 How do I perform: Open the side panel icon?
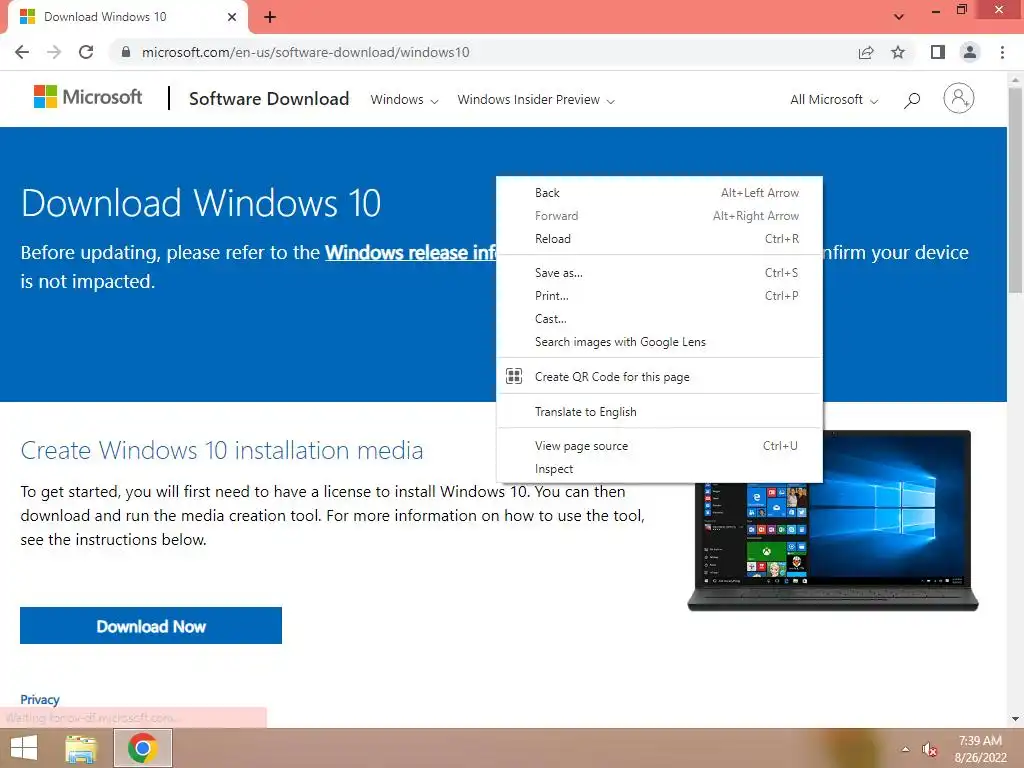pos(938,52)
